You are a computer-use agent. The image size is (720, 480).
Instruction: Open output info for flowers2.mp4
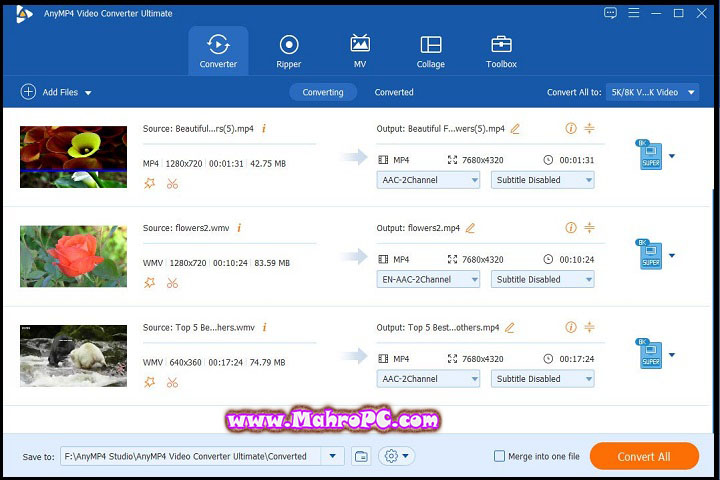coord(571,227)
